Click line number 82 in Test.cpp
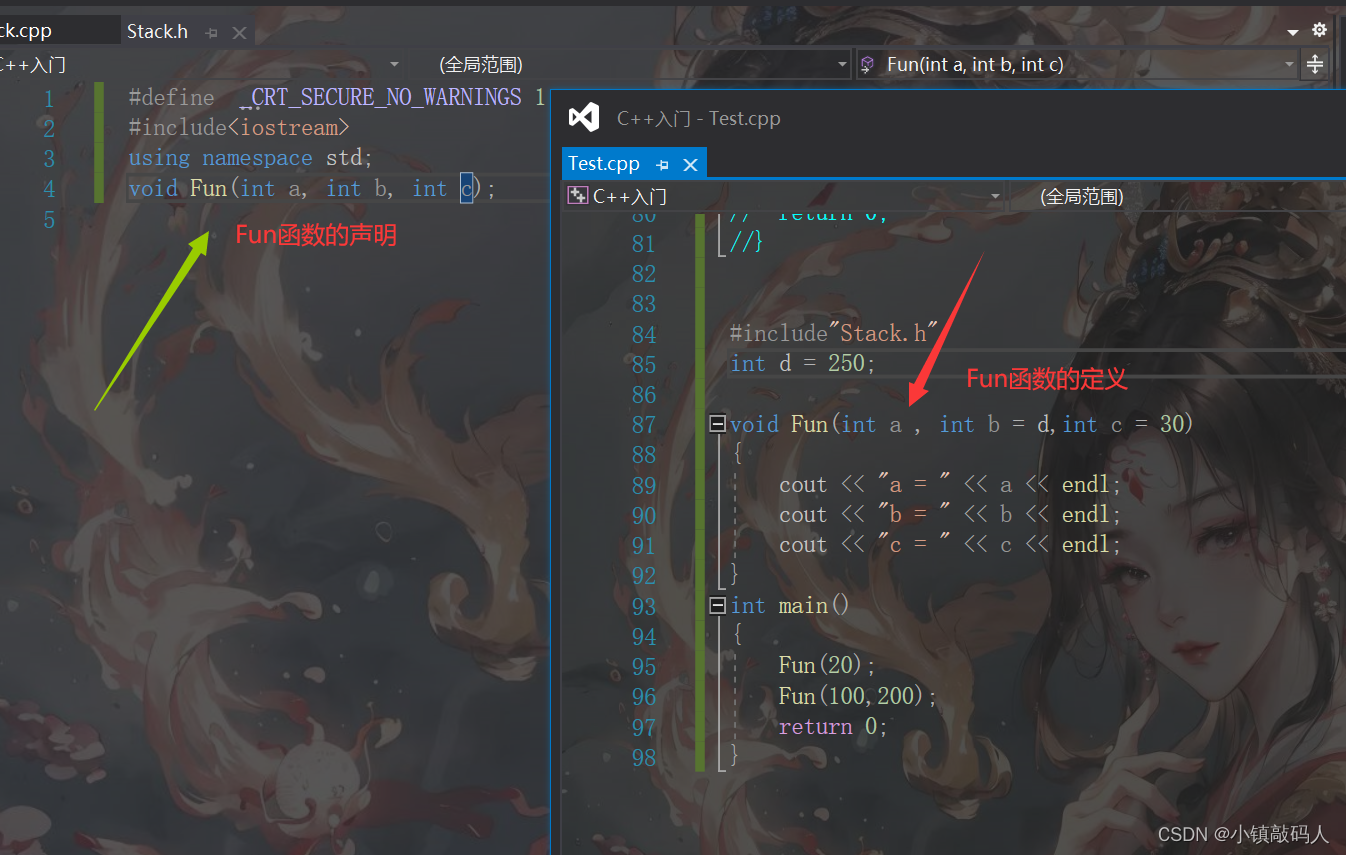 pyautogui.click(x=644, y=274)
